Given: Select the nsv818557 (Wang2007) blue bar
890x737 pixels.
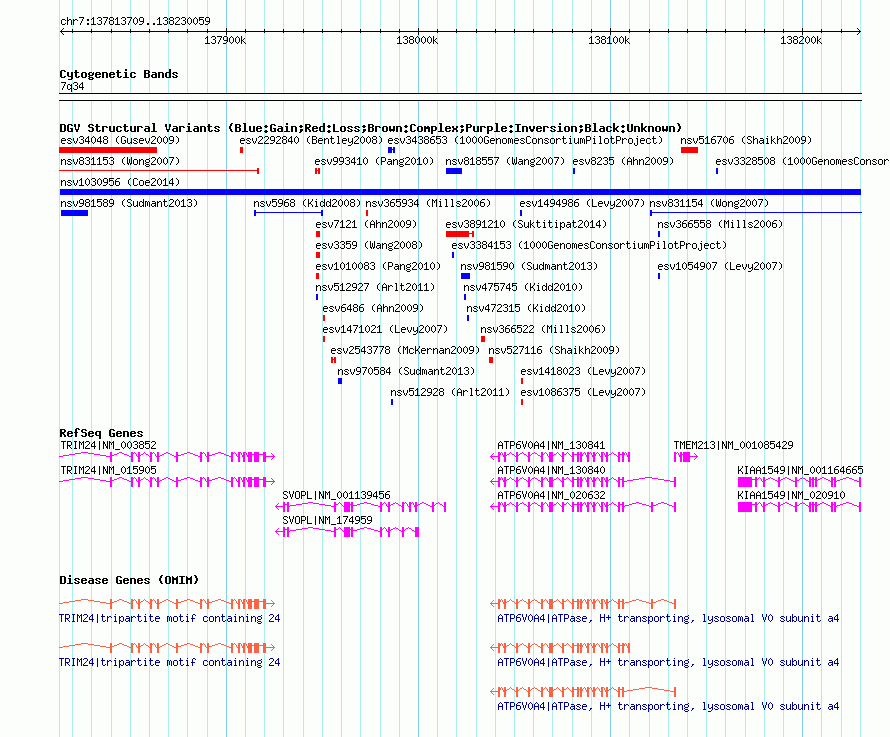Looking at the screenshot, I should click(454, 171).
